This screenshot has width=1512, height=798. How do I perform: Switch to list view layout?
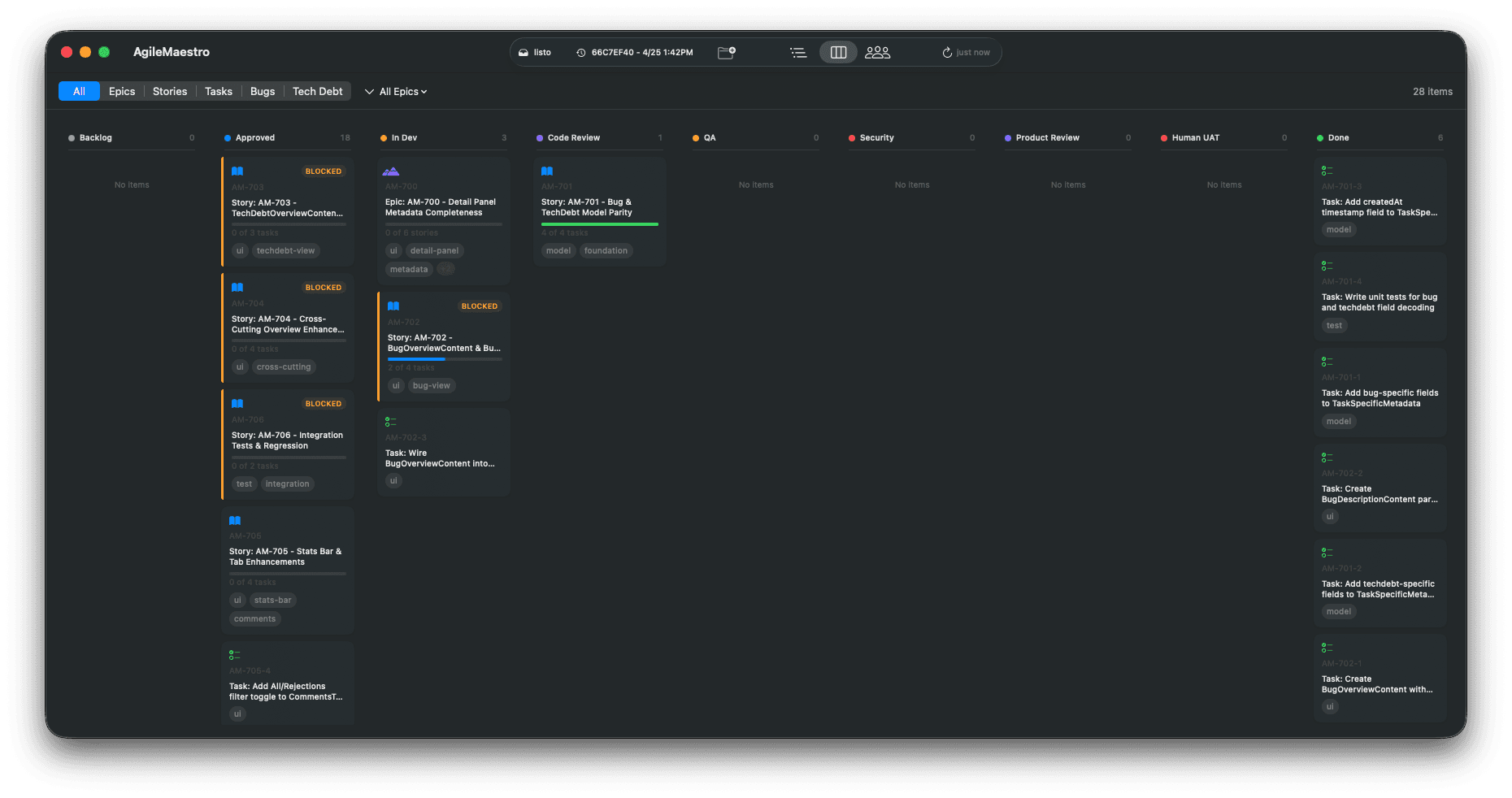[x=798, y=52]
